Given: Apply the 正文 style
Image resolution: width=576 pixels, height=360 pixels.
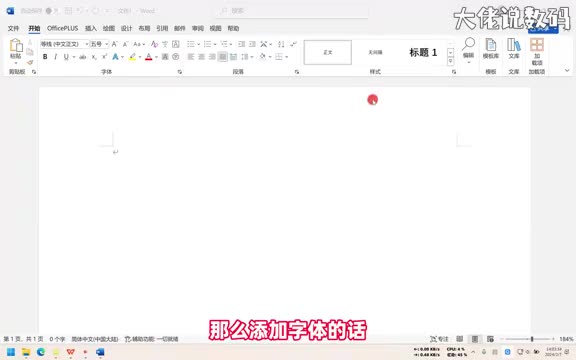Looking at the screenshot, I should pos(328,52).
